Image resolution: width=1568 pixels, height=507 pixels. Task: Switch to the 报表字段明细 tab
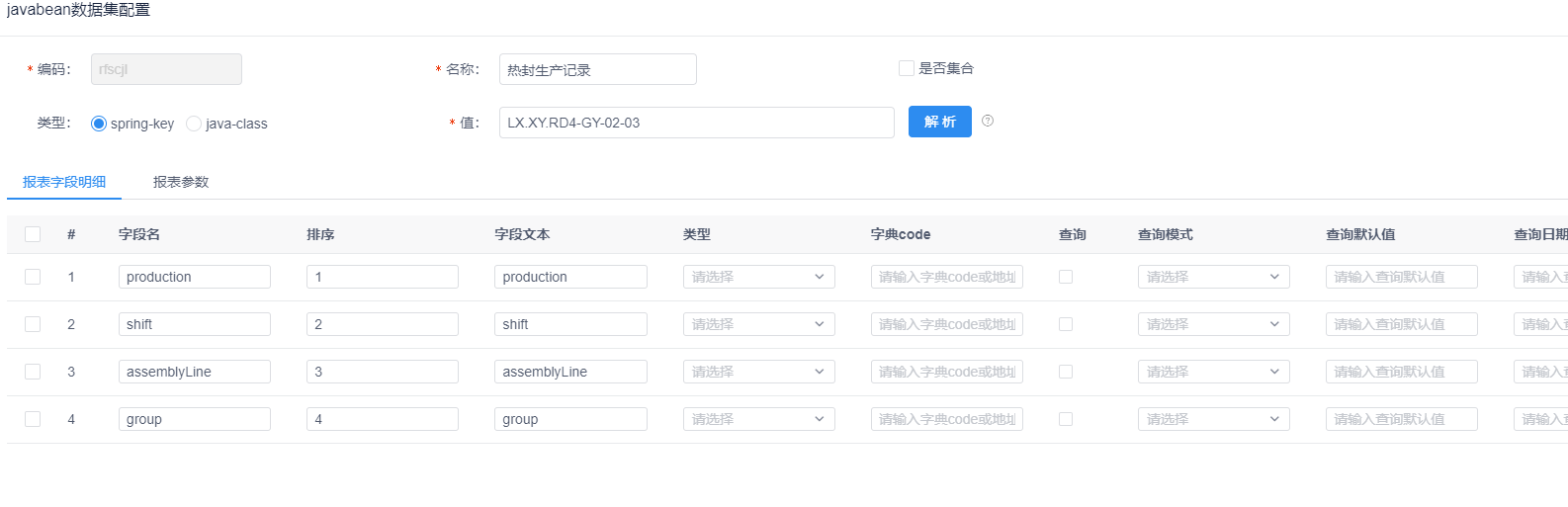click(64, 182)
